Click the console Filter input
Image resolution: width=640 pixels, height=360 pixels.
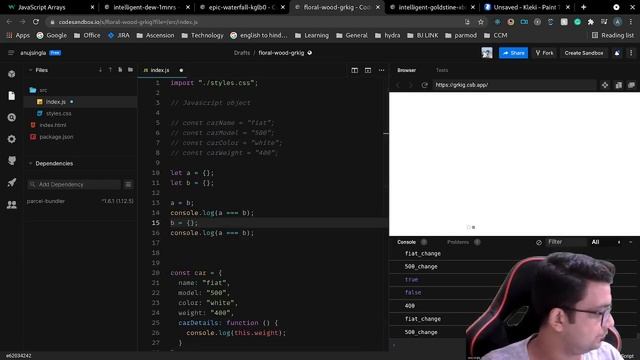click(x=566, y=242)
